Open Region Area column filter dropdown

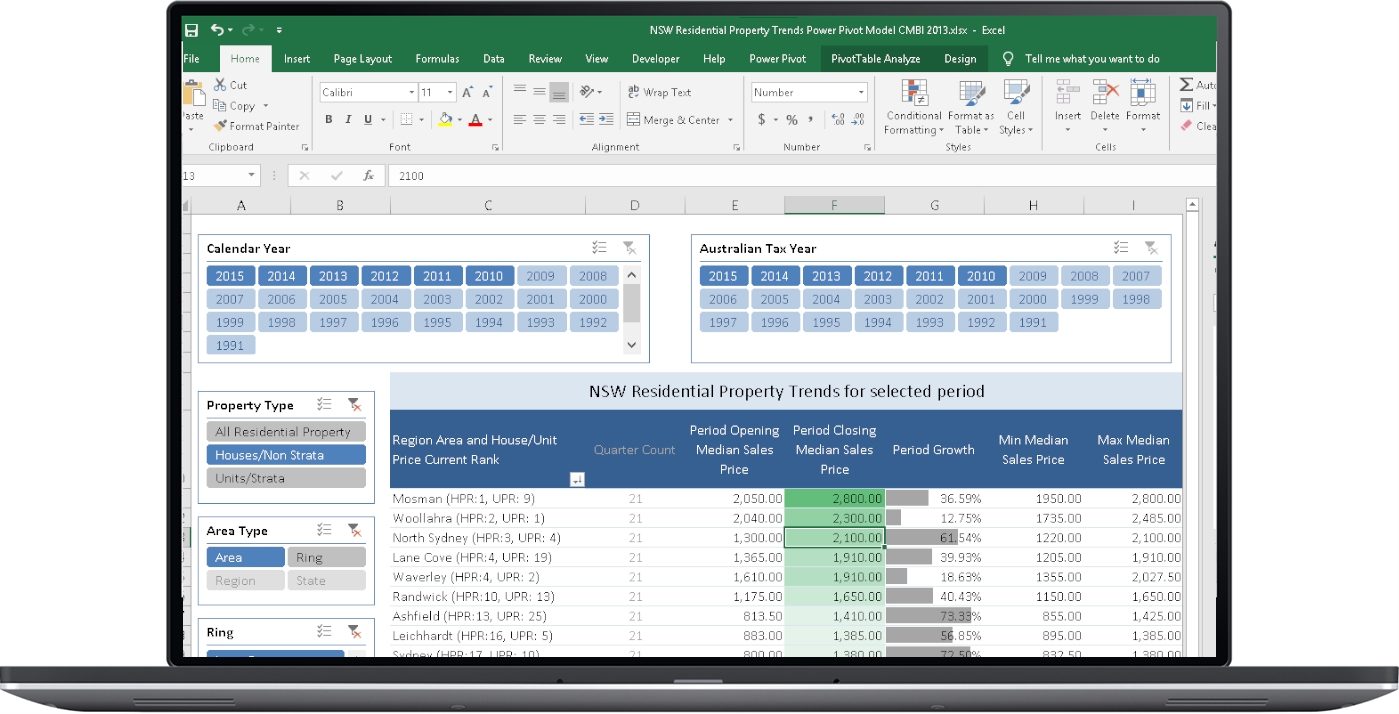tap(576, 480)
